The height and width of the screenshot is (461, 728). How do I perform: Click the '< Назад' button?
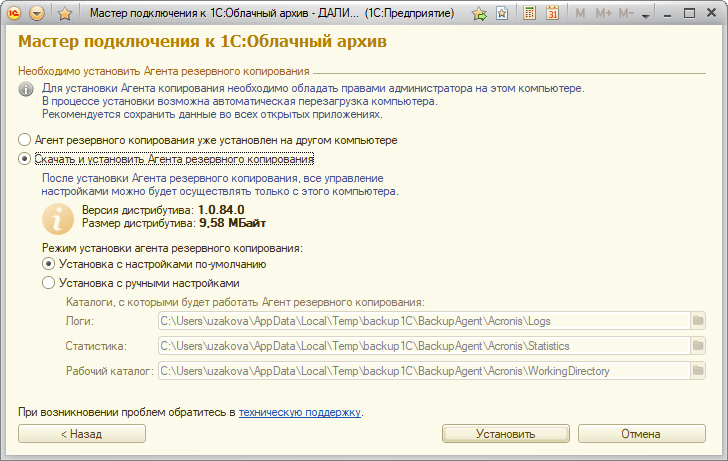click(82, 434)
